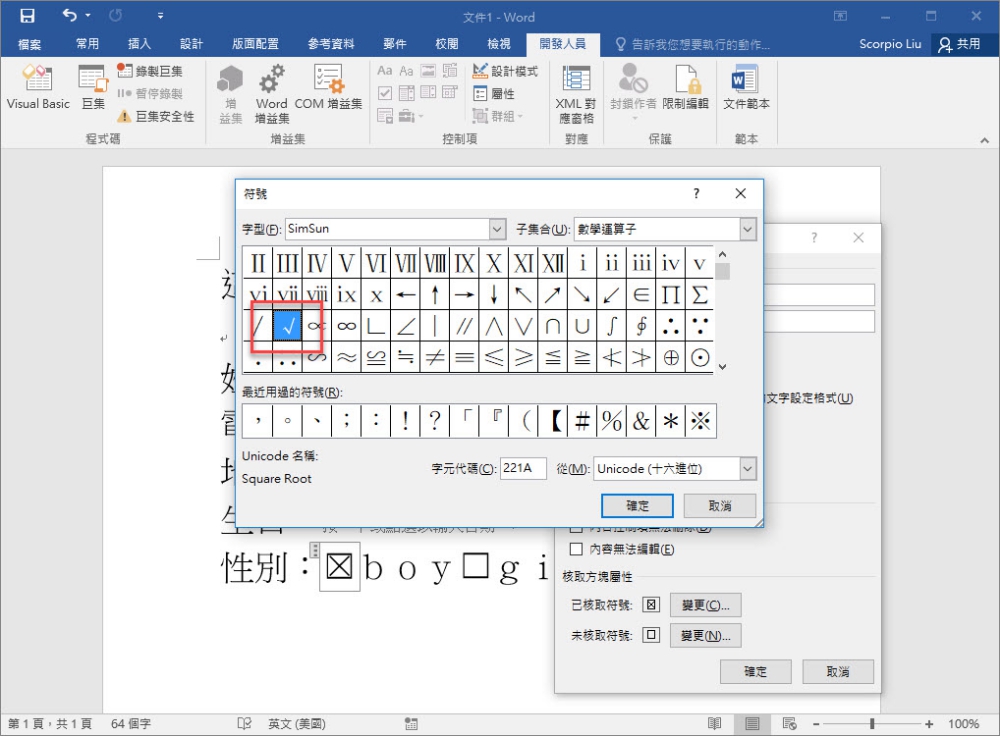This screenshot has width=1000, height=736.
Task: Toggle the 內容無法編輯 checkbox
Action: coord(576,549)
